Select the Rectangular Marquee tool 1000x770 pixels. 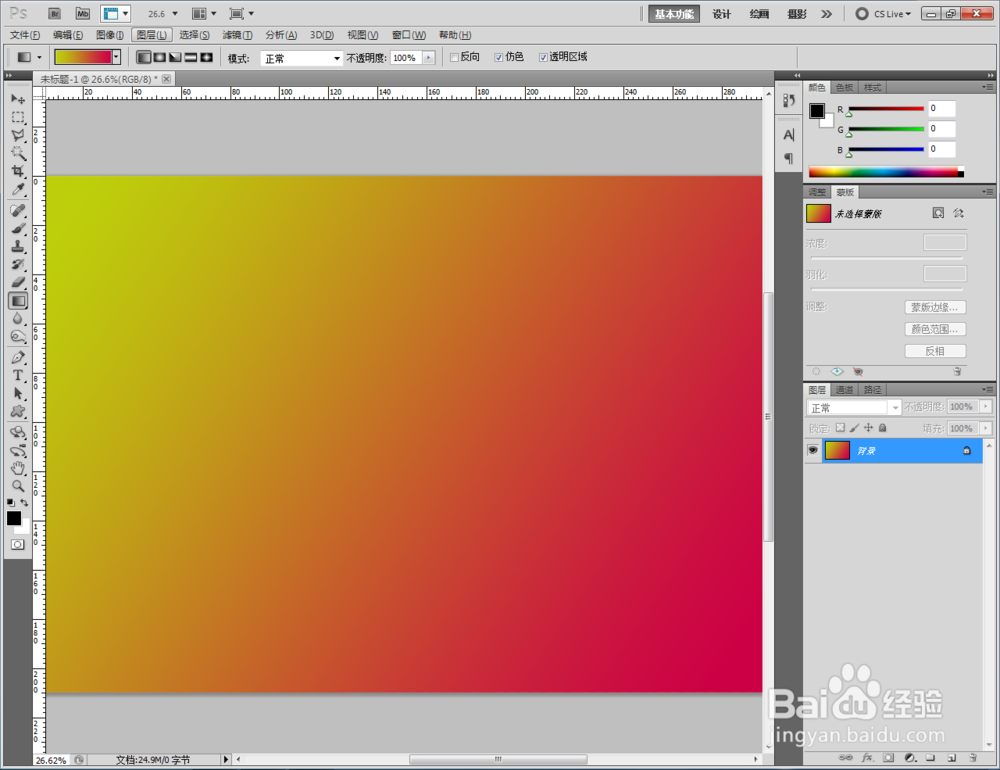pos(18,117)
